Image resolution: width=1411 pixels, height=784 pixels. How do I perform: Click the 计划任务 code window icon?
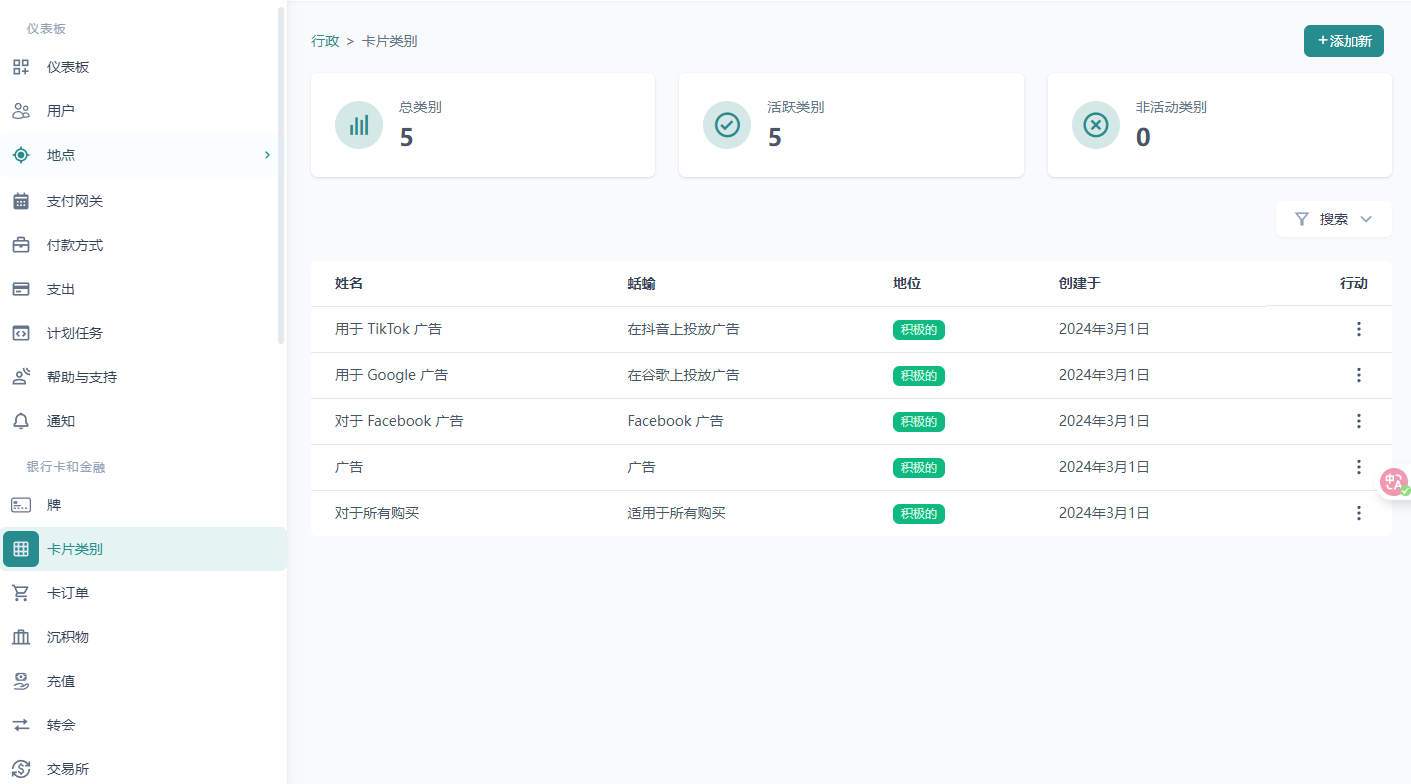click(21, 333)
